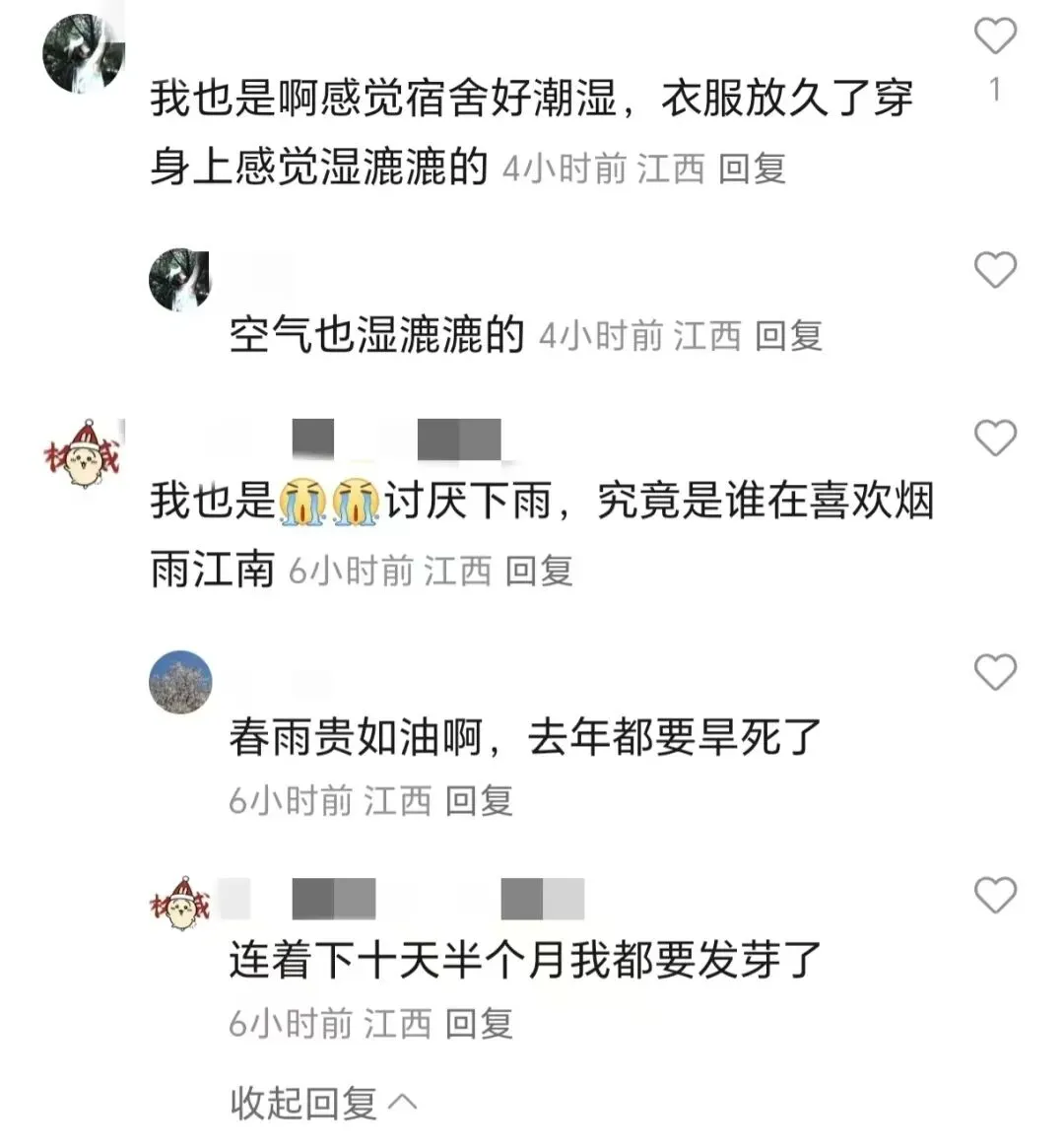Reply to the 烟雨江南 comment
Image resolution: width=1064 pixels, height=1148 pixels.
pyautogui.click(x=539, y=571)
